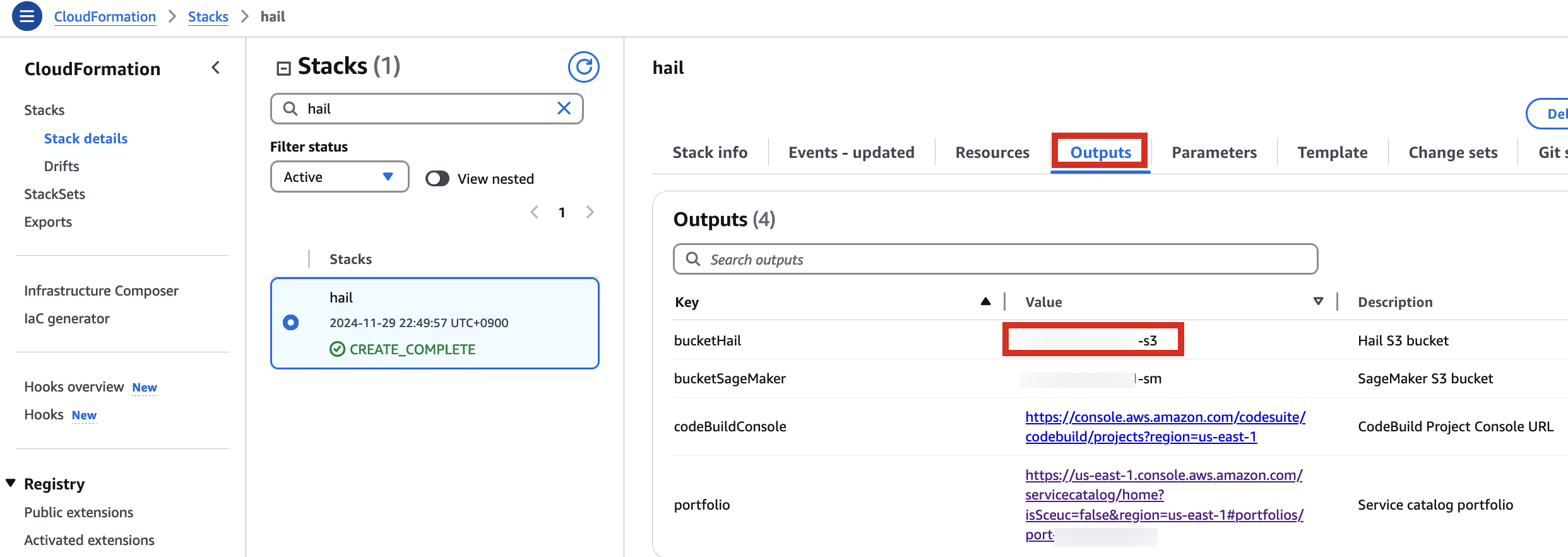Viewport: 1568px width, 557px height.
Task: Click page number 1 in stacks pagination
Action: 562,212
